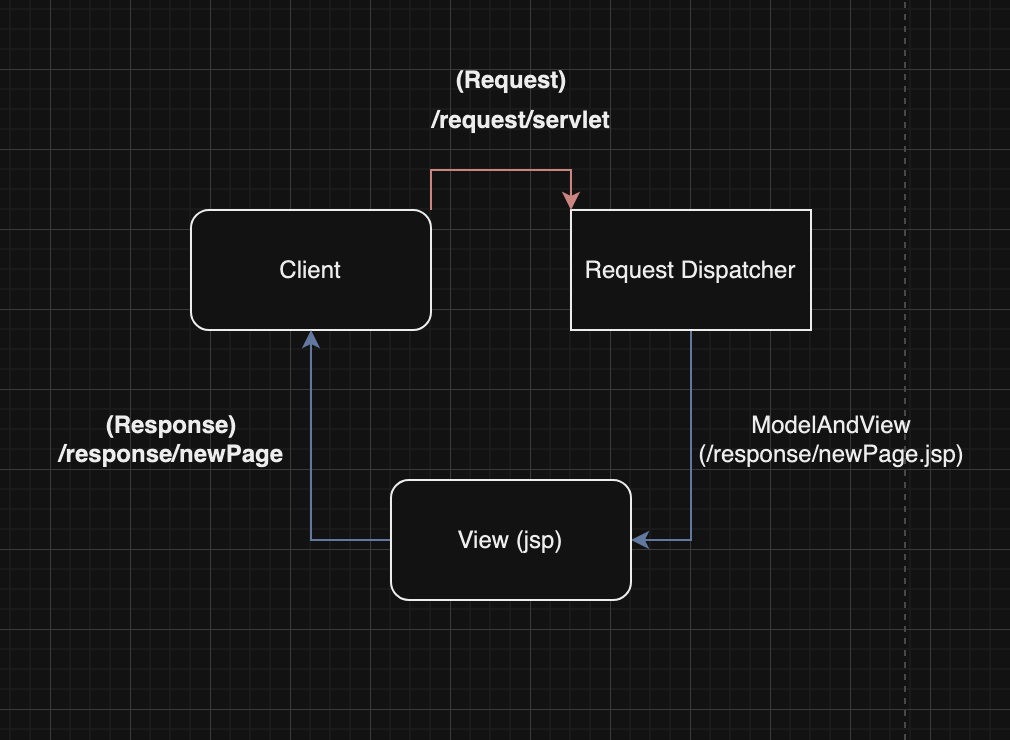Viewport: 1010px width, 740px height.
Task: Select the /response/newPage text label
Action: click(171, 454)
